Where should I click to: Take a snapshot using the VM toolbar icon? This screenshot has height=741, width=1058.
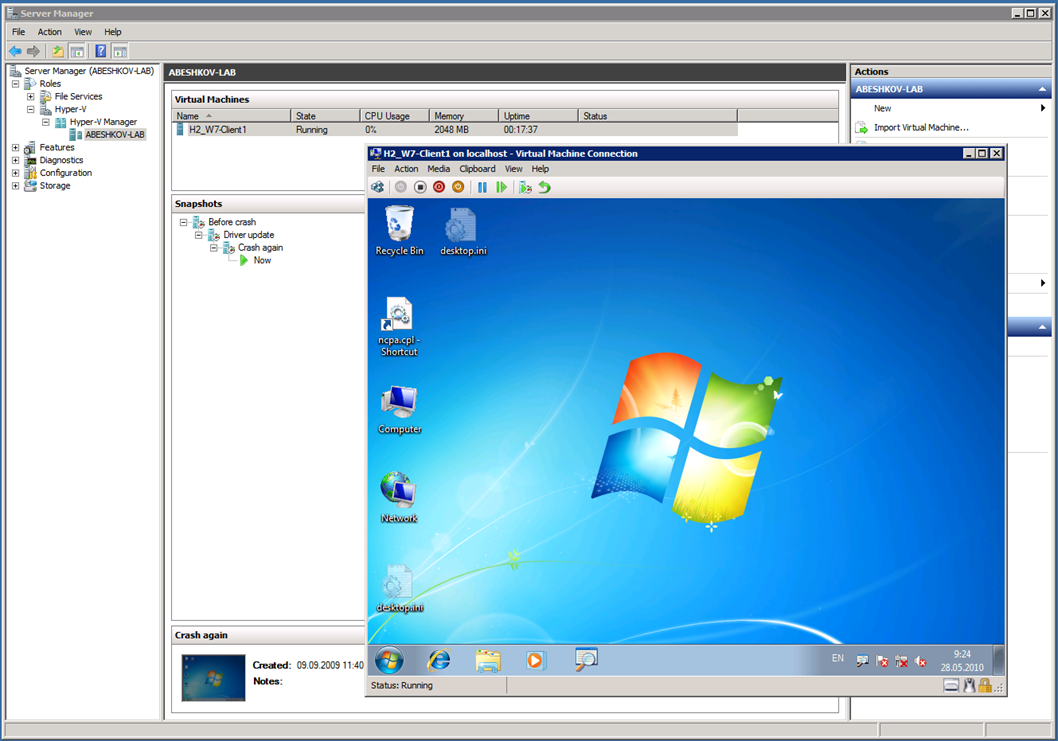click(525, 187)
